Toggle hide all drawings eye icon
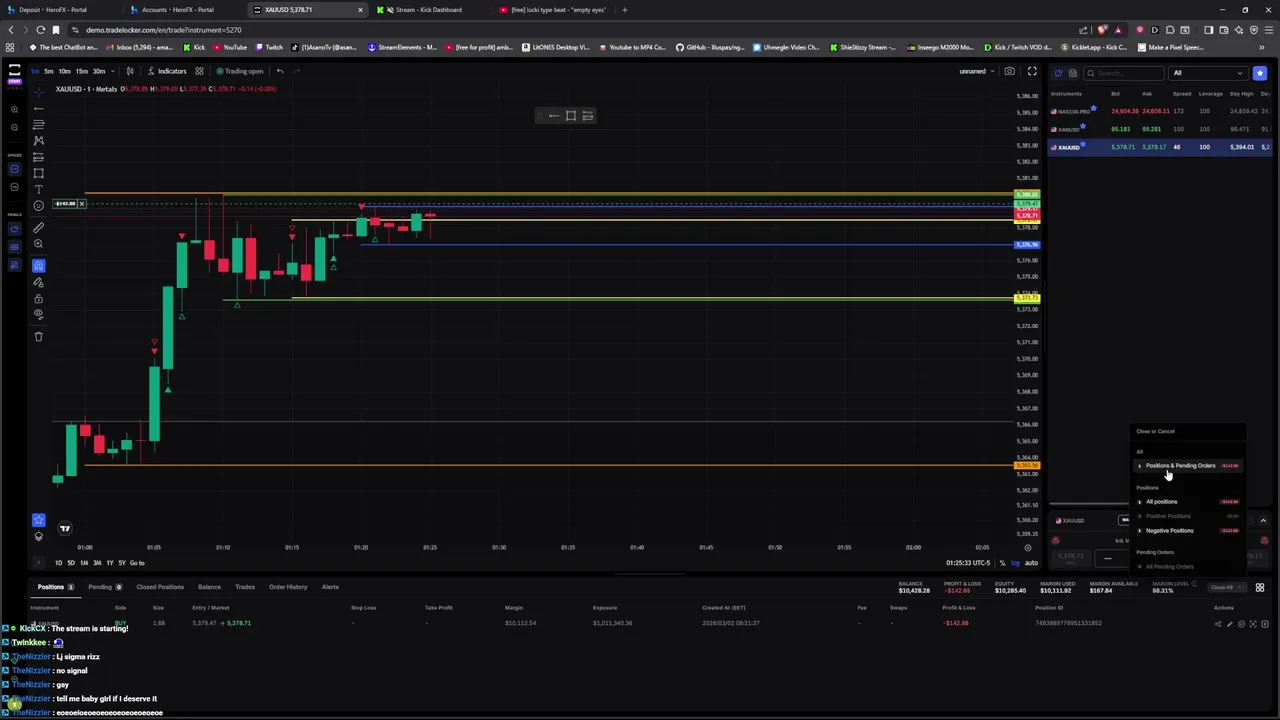 39,314
